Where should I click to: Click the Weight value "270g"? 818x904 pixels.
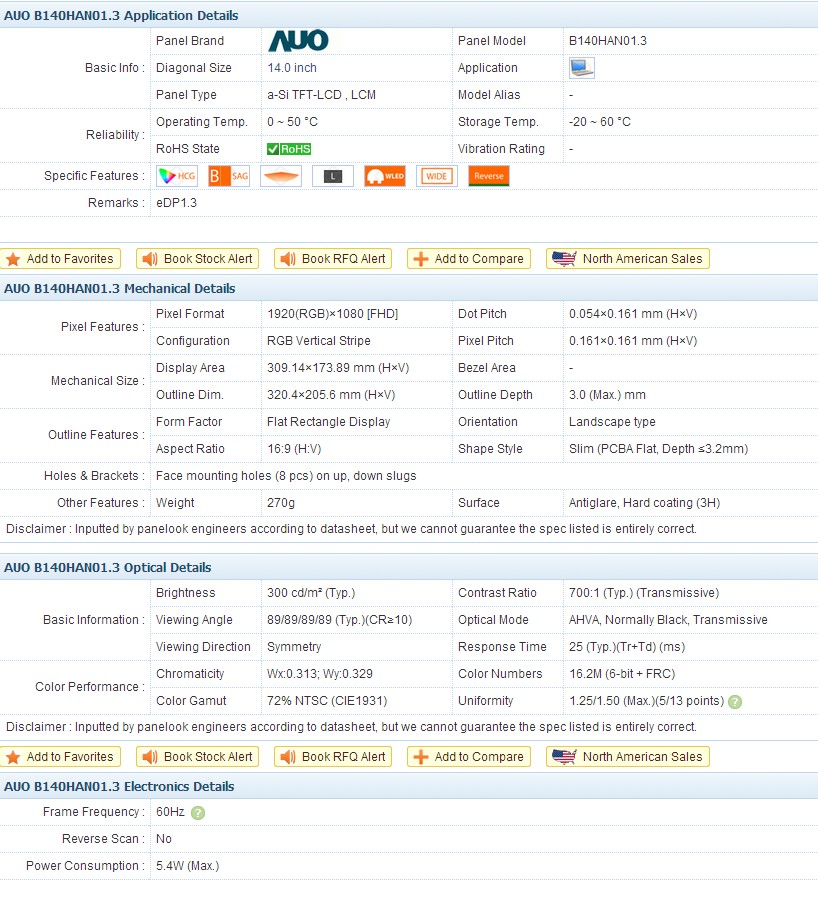point(281,503)
